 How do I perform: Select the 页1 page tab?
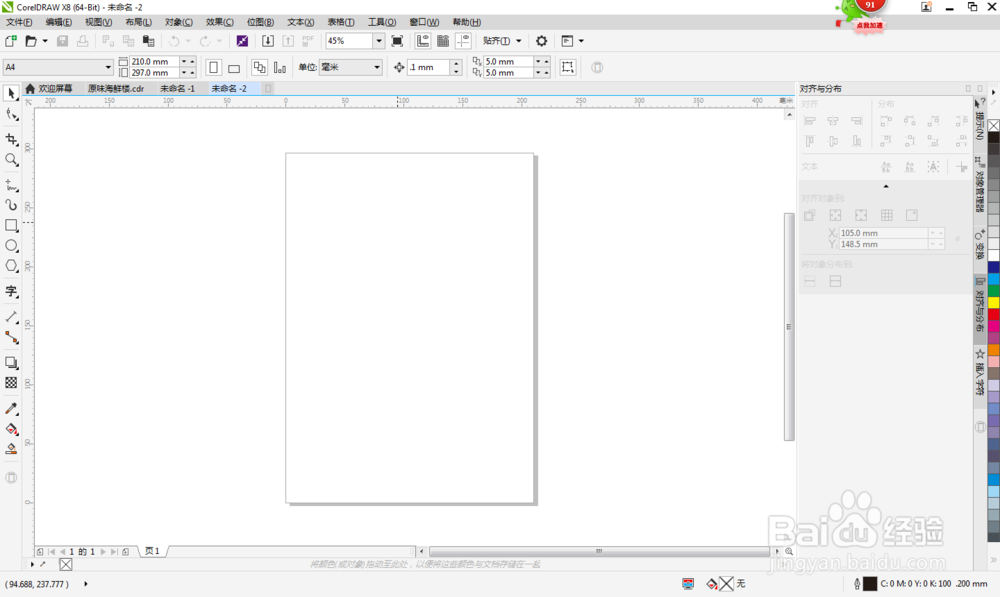pyautogui.click(x=152, y=551)
